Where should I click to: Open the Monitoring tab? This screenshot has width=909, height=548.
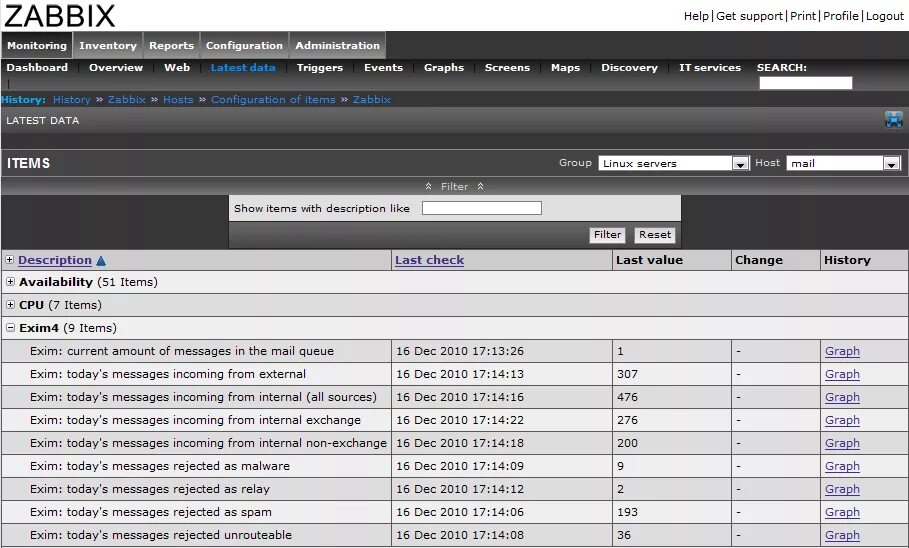coord(37,45)
